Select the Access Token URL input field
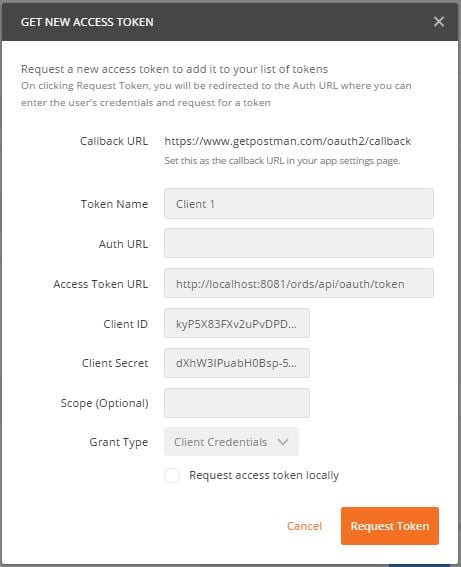Screen dimensions: 461x567 pos(299,284)
